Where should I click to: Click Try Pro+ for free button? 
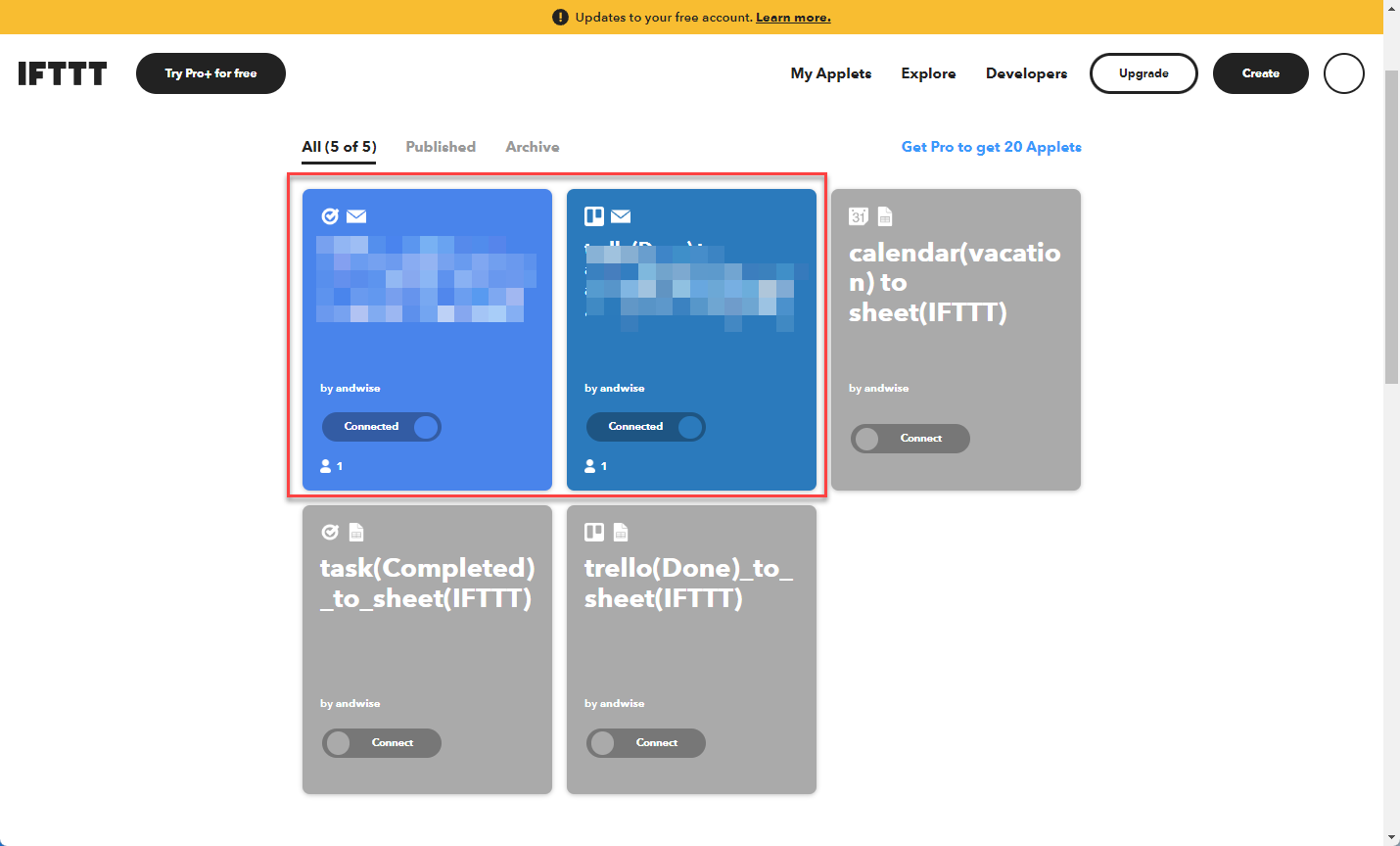click(x=210, y=73)
